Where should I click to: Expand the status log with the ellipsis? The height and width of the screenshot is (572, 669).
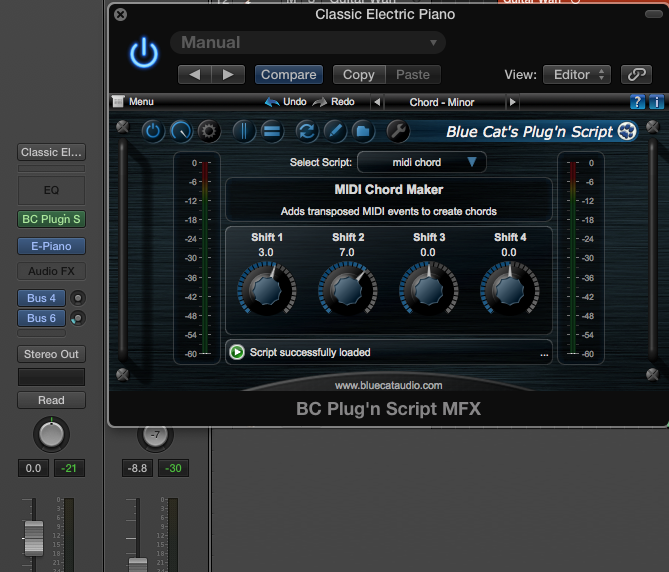pos(544,354)
